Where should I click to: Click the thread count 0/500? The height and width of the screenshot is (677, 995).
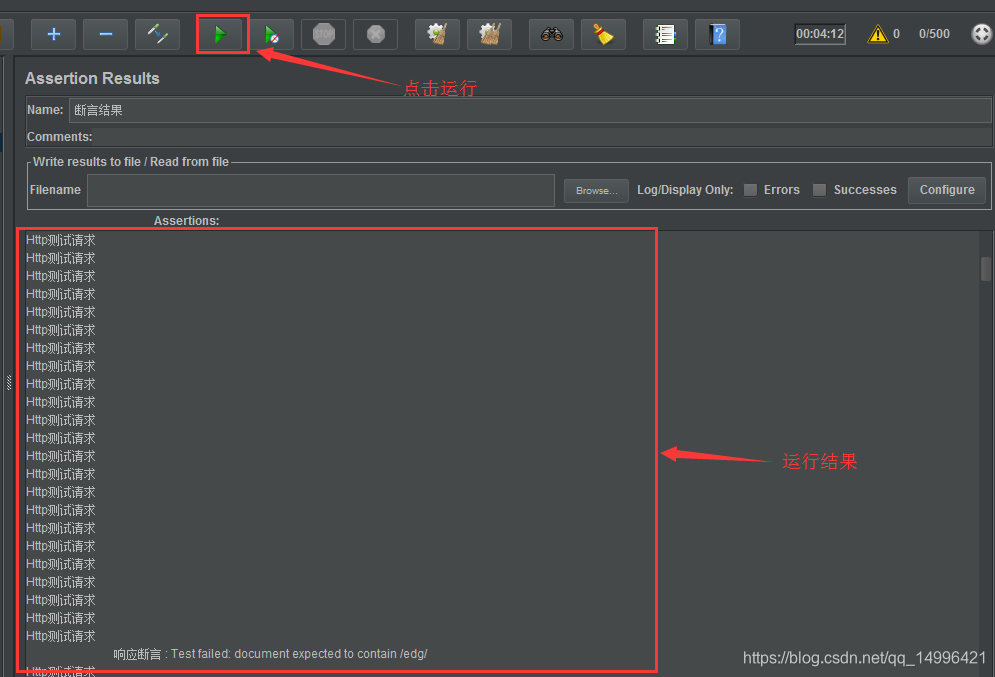[934, 34]
